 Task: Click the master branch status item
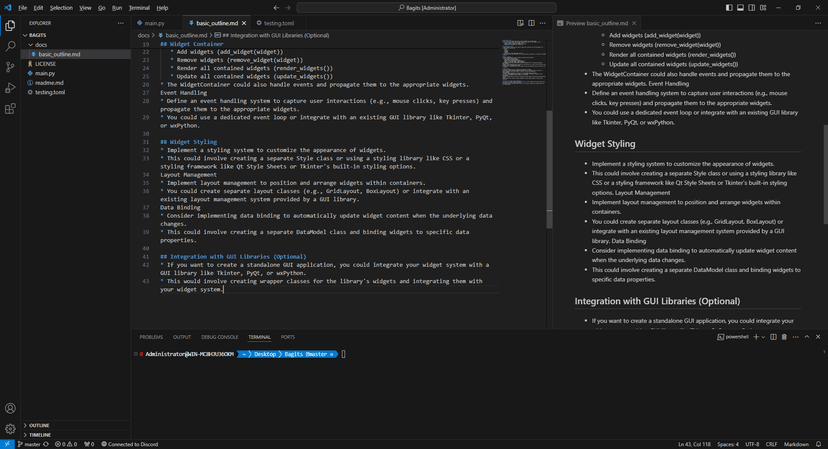[x=33, y=444]
